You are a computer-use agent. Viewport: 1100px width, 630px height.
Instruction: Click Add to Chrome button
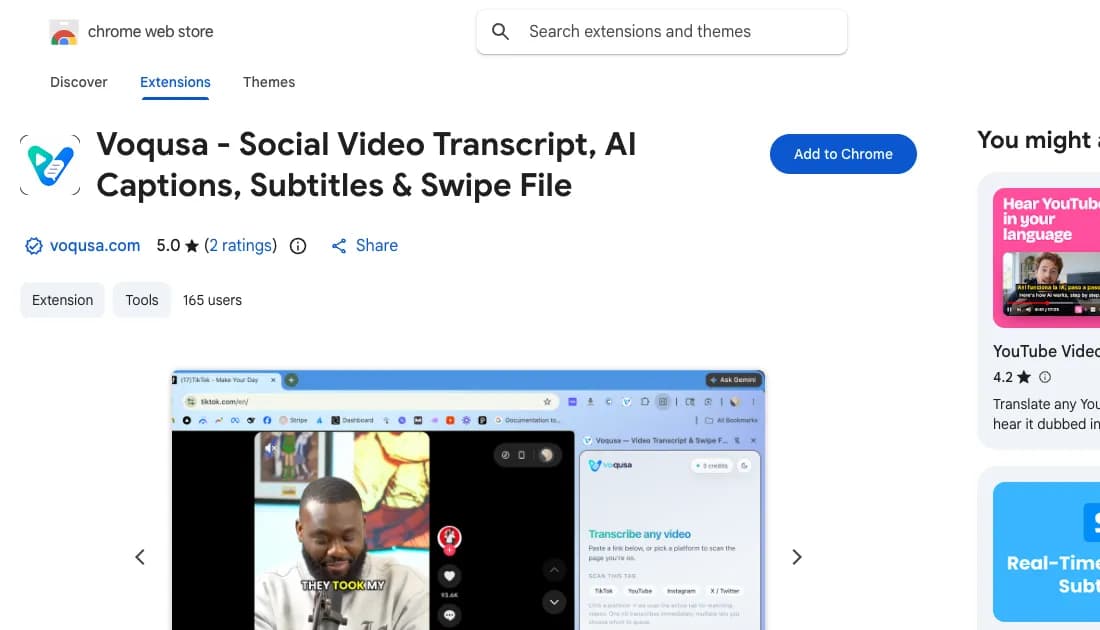click(843, 154)
